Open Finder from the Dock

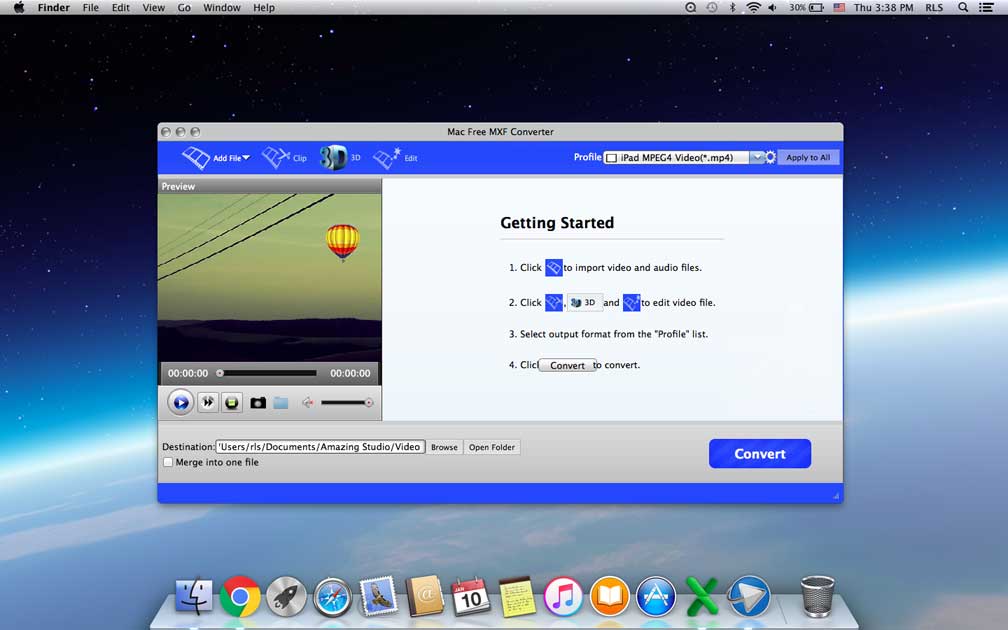pyautogui.click(x=194, y=597)
